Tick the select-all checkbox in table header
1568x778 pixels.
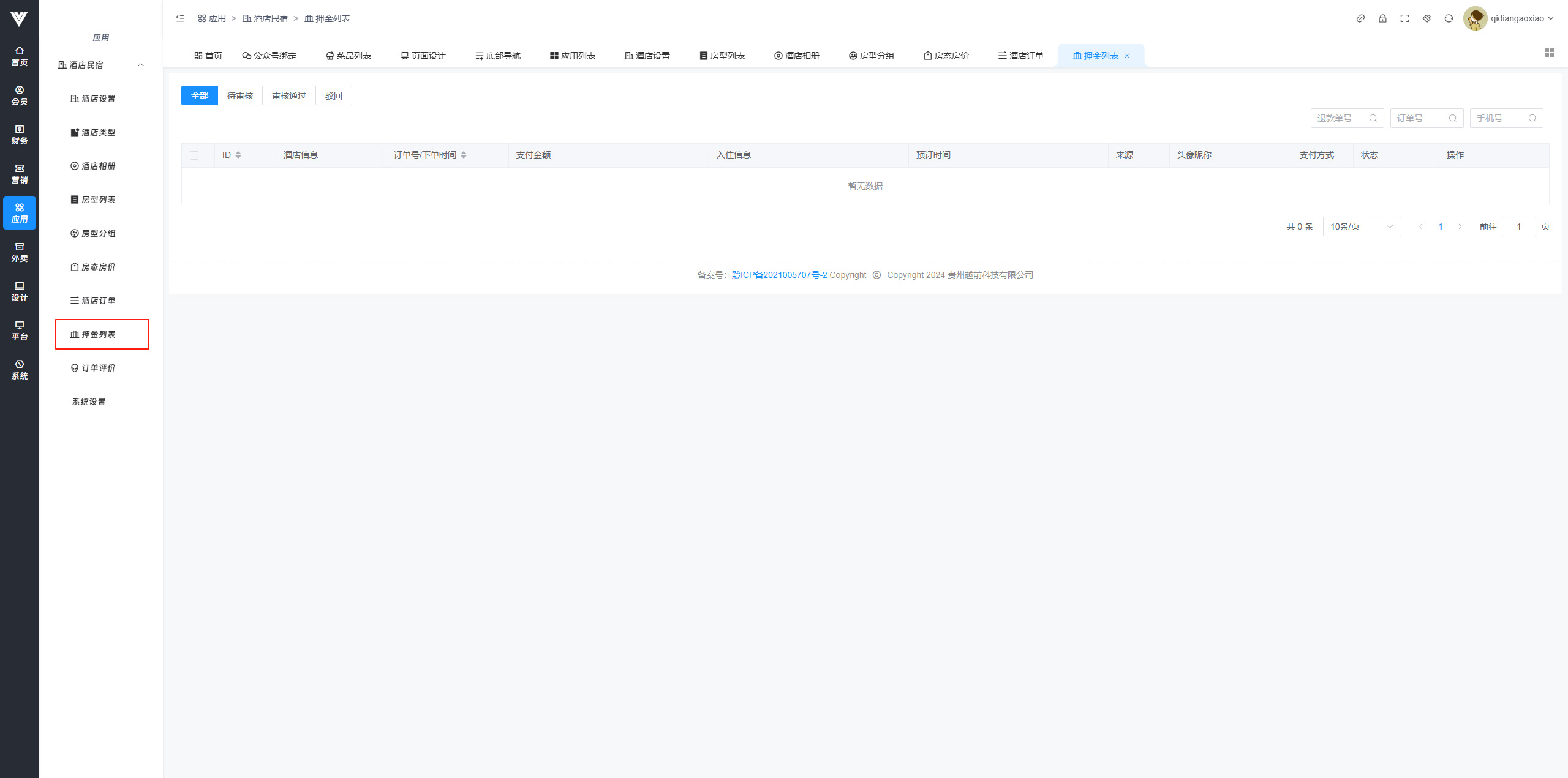pyautogui.click(x=194, y=155)
